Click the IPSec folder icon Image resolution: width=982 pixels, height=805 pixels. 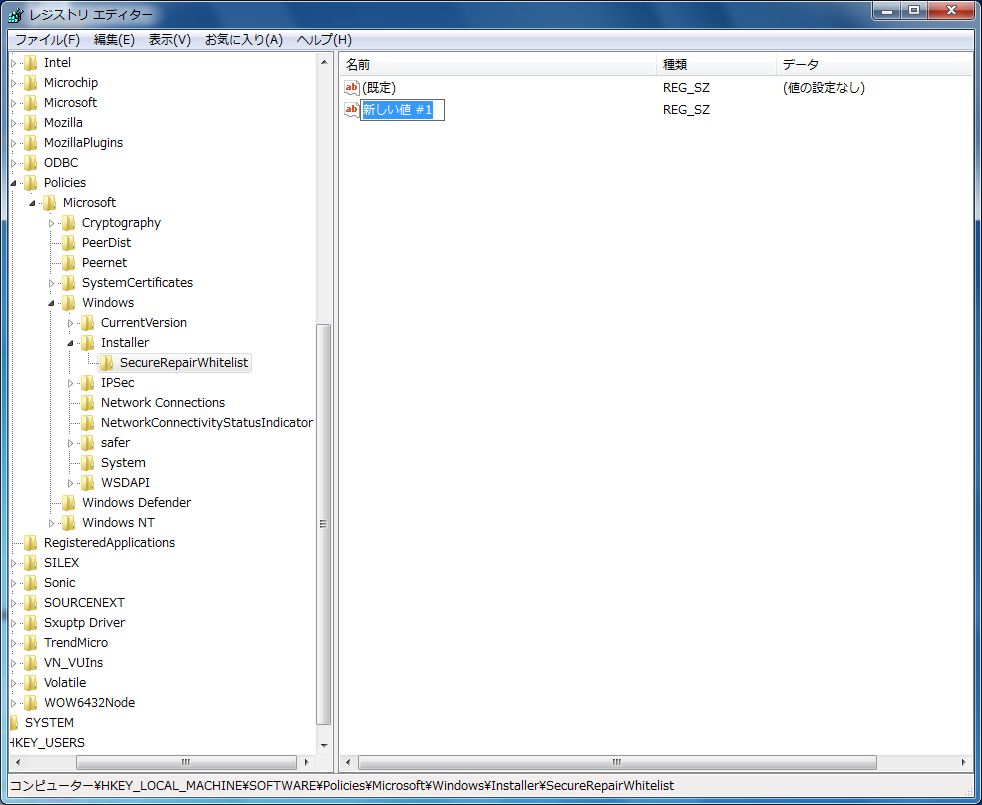point(88,383)
